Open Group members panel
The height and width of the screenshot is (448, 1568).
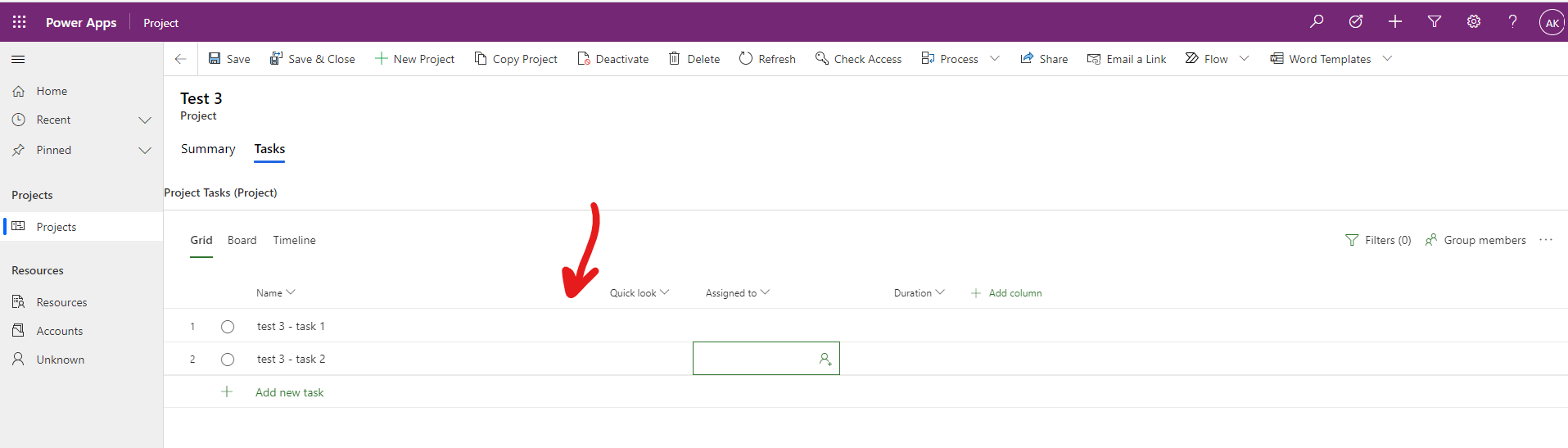pyautogui.click(x=1475, y=240)
